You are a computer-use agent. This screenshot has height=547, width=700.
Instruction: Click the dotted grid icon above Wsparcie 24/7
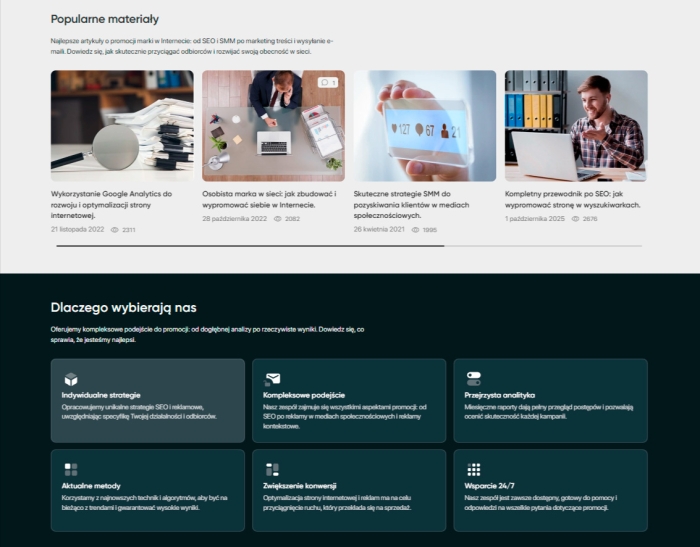click(474, 469)
